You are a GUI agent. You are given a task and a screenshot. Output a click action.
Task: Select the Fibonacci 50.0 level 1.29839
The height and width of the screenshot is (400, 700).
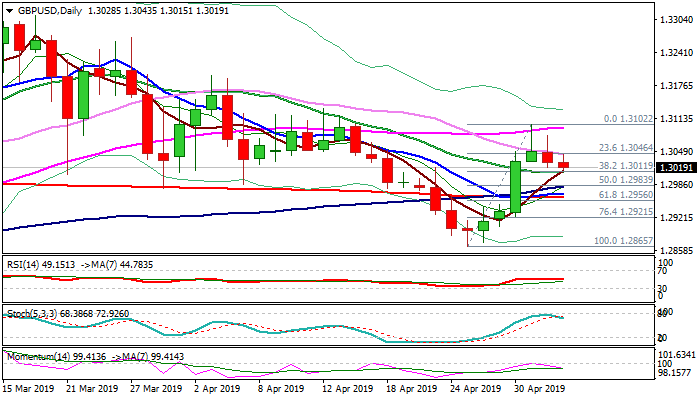click(626, 179)
